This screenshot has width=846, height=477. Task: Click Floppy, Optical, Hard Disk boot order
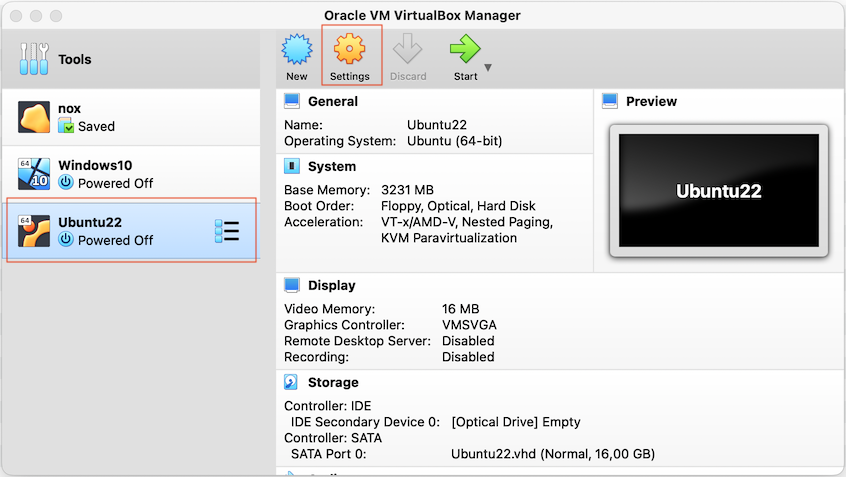(458, 206)
